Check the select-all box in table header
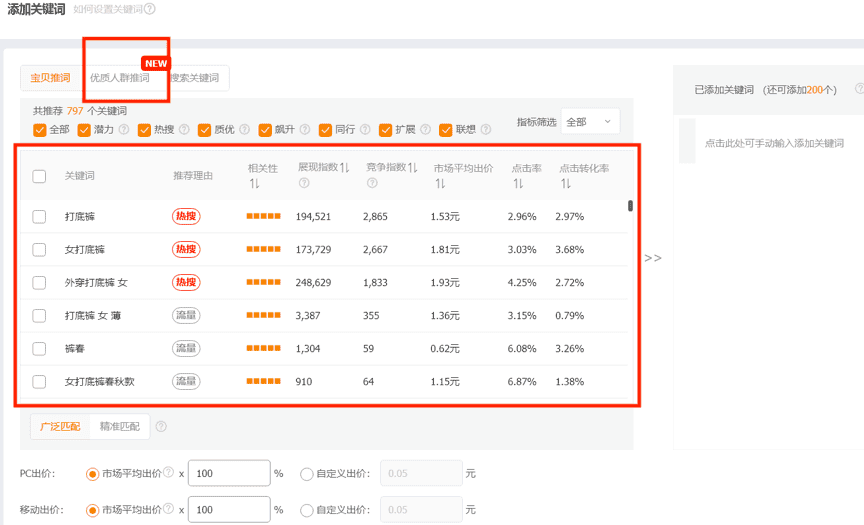Viewport: 864px width, 525px height. (39, 176)
